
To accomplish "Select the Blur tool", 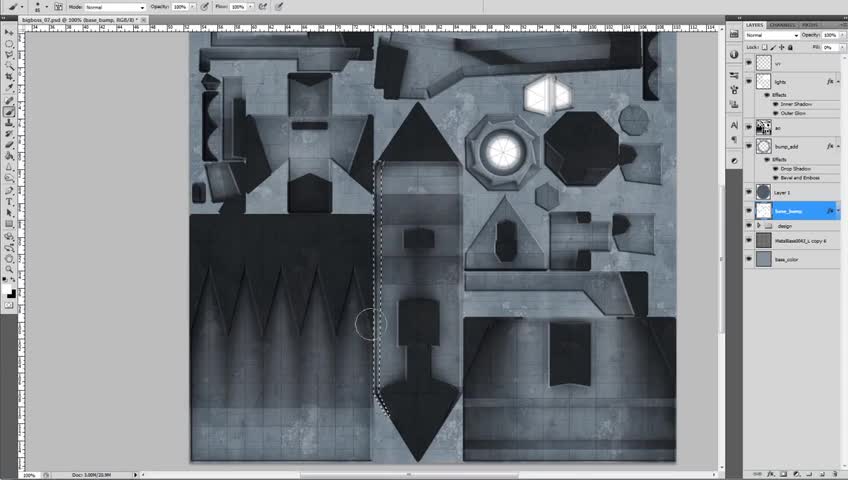I will coord(9,168).
